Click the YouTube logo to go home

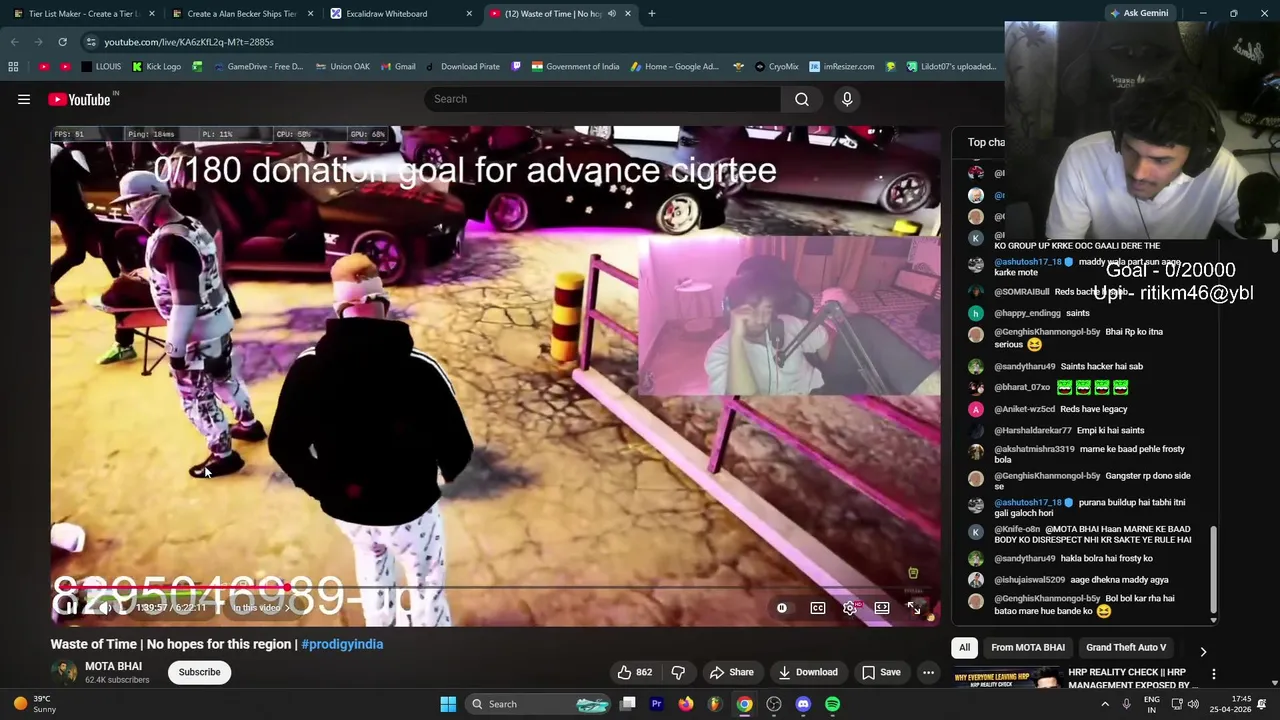click(x=80, y=99)
